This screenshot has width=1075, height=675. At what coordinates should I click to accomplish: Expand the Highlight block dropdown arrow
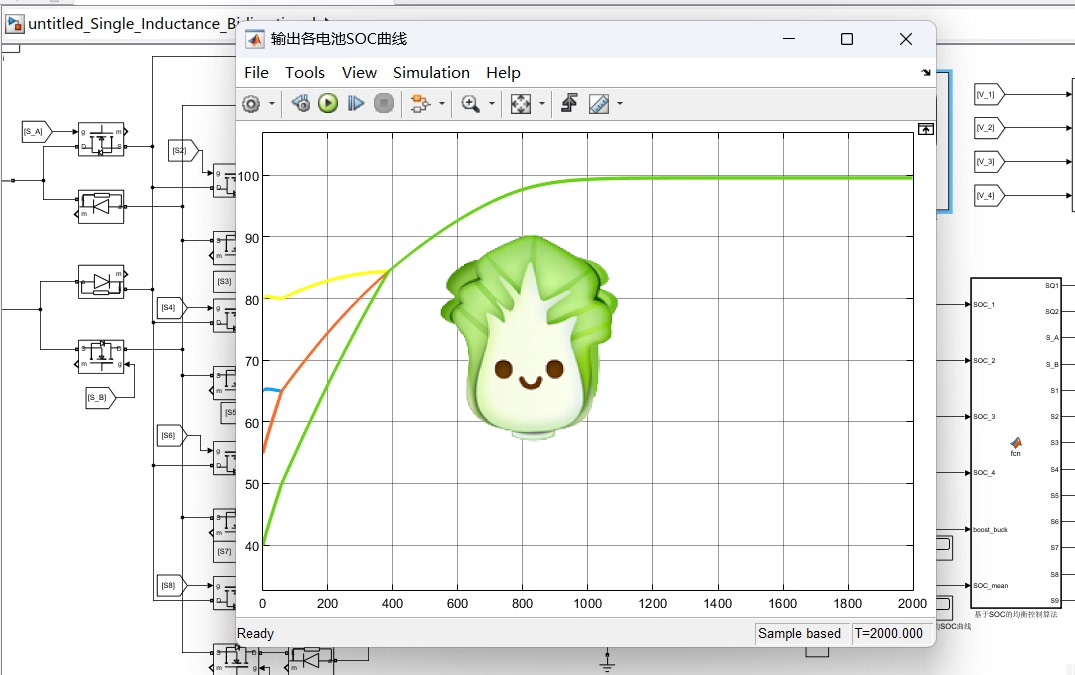442,104
